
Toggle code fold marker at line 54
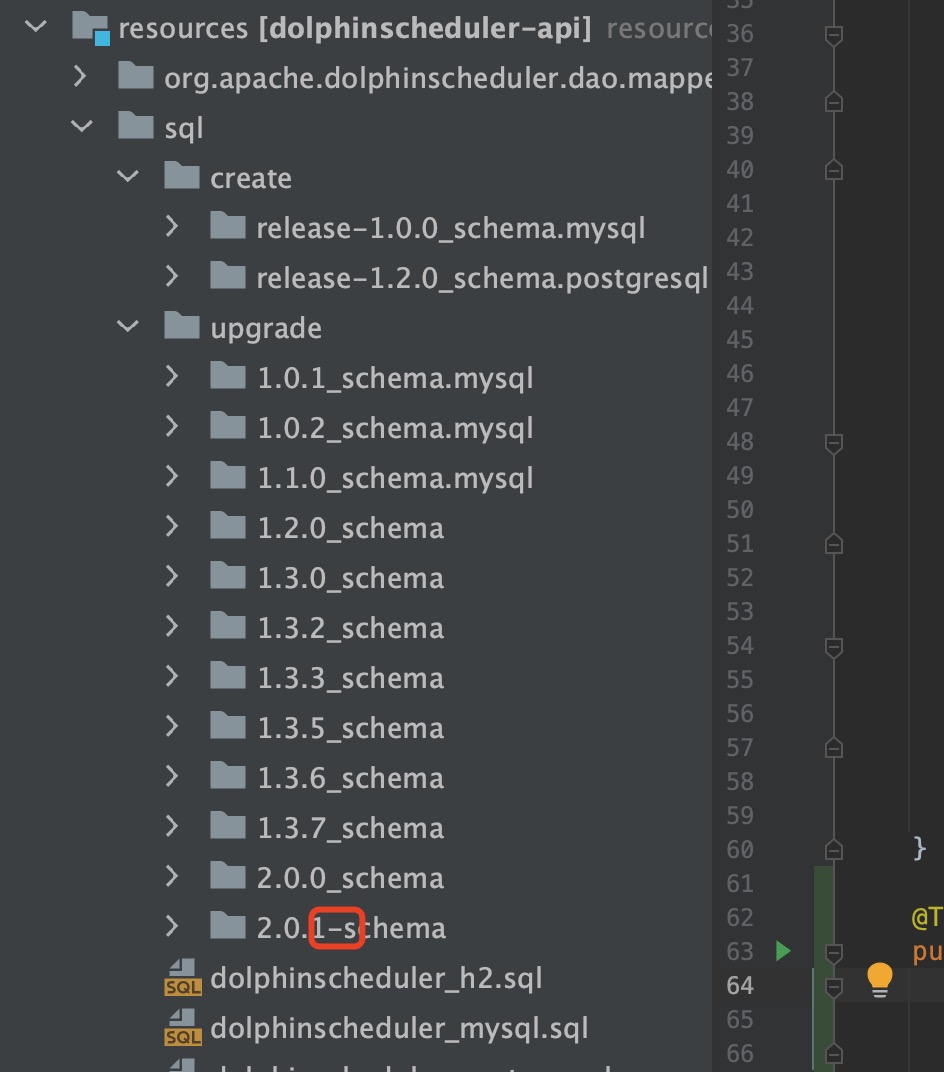click(x=833, y=647)
